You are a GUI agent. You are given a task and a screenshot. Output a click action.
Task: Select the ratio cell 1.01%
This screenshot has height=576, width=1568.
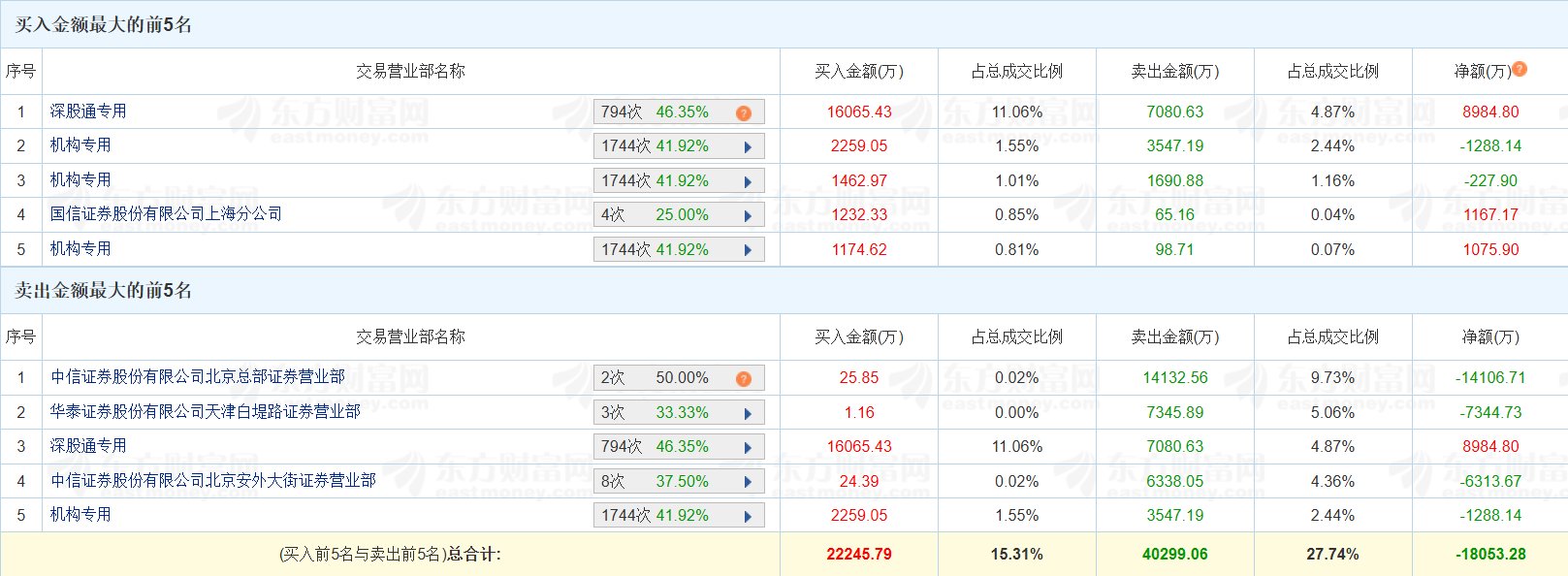(1017, 181)
